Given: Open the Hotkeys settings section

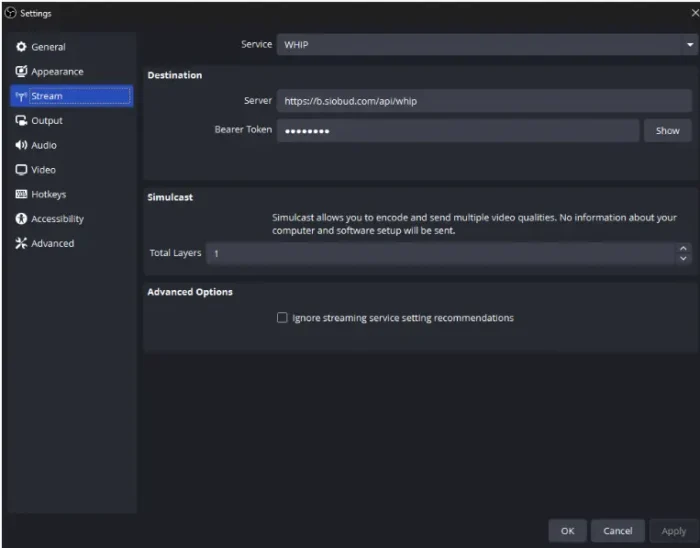Looking at the screenshot, I should click(x=48, y=194).
